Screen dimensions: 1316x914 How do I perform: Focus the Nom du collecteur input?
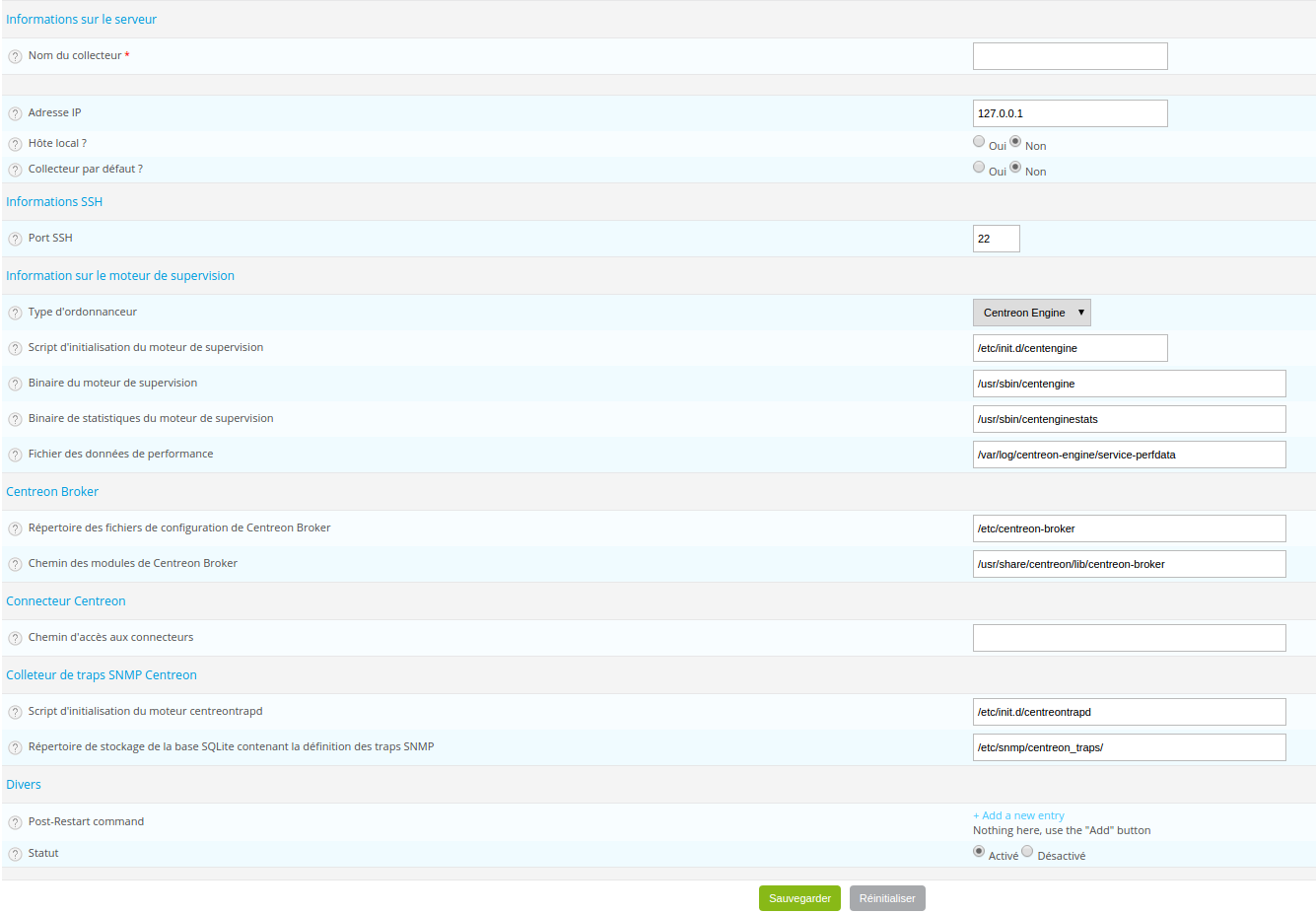click(1070, 56)
